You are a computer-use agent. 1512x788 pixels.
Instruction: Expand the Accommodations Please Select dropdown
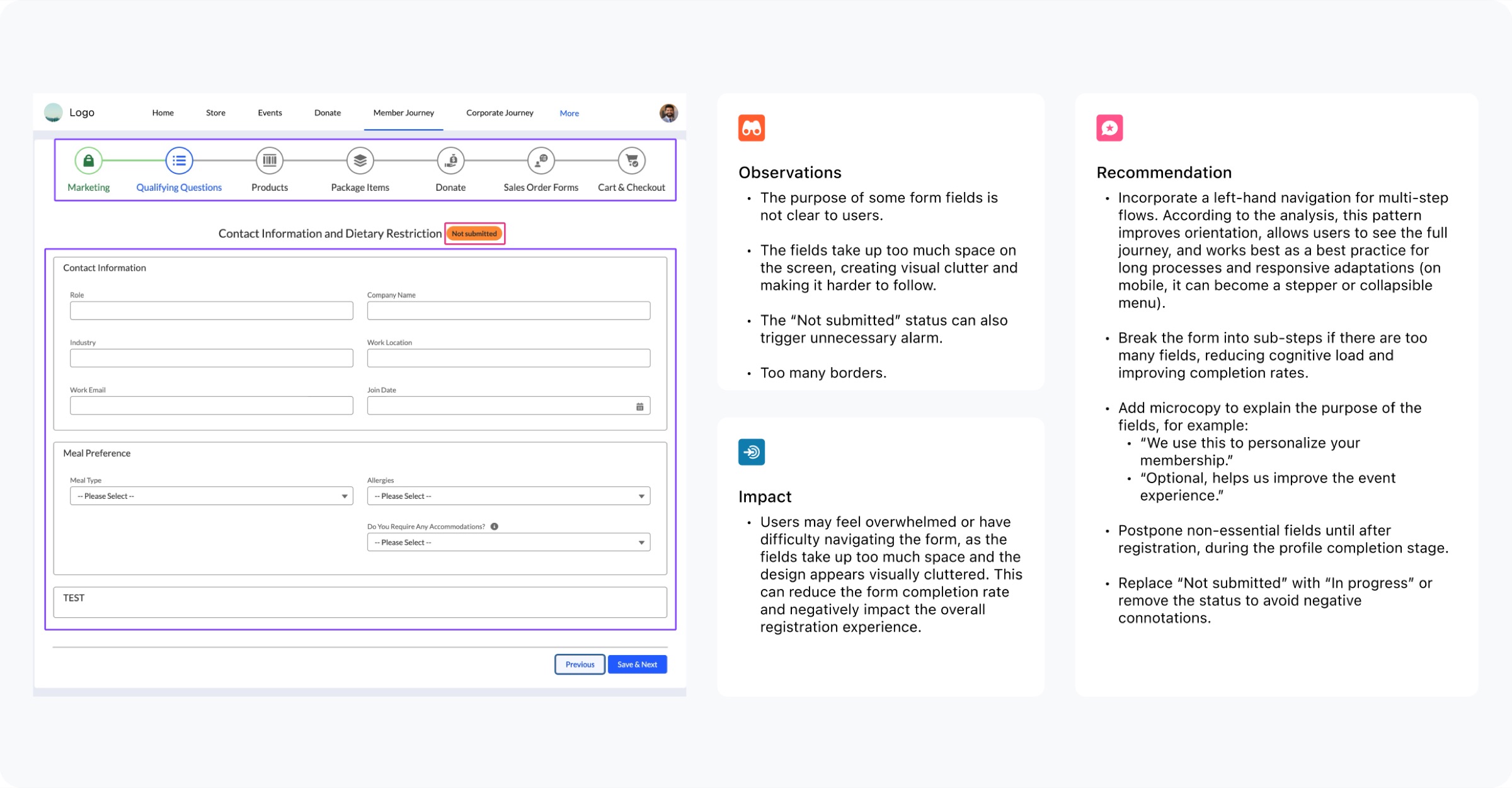(508, 542)
